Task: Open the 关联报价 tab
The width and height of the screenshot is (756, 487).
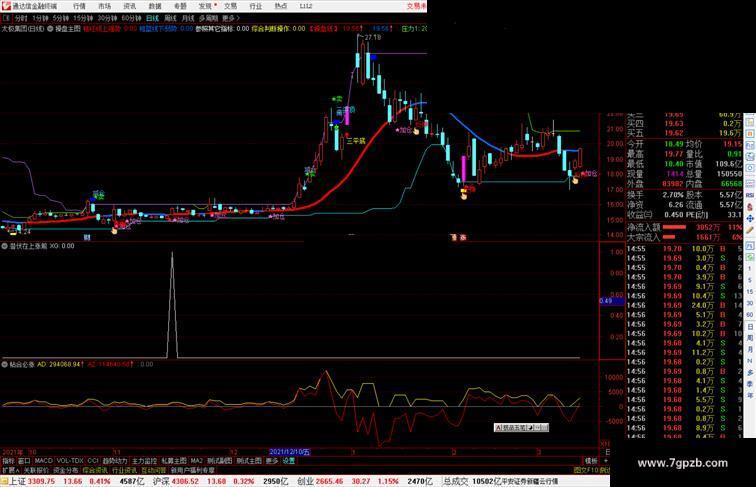Action: pos(36,470)
